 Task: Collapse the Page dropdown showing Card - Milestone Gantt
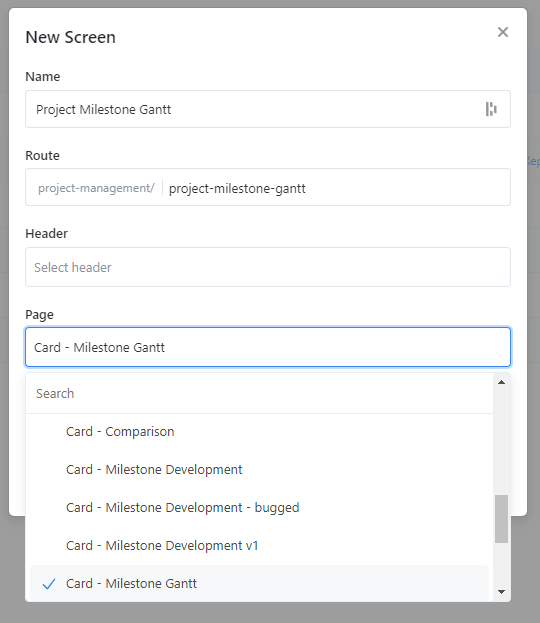click(x=268, y=347)
